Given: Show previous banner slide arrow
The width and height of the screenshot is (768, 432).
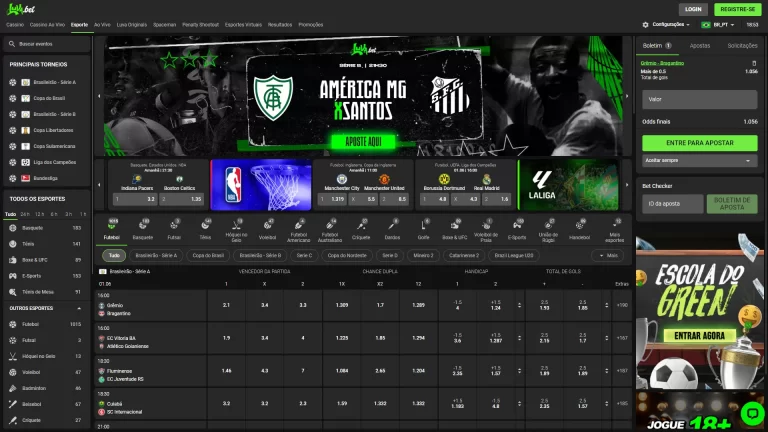Looking at the screenshot, I should tap(99, 96).
